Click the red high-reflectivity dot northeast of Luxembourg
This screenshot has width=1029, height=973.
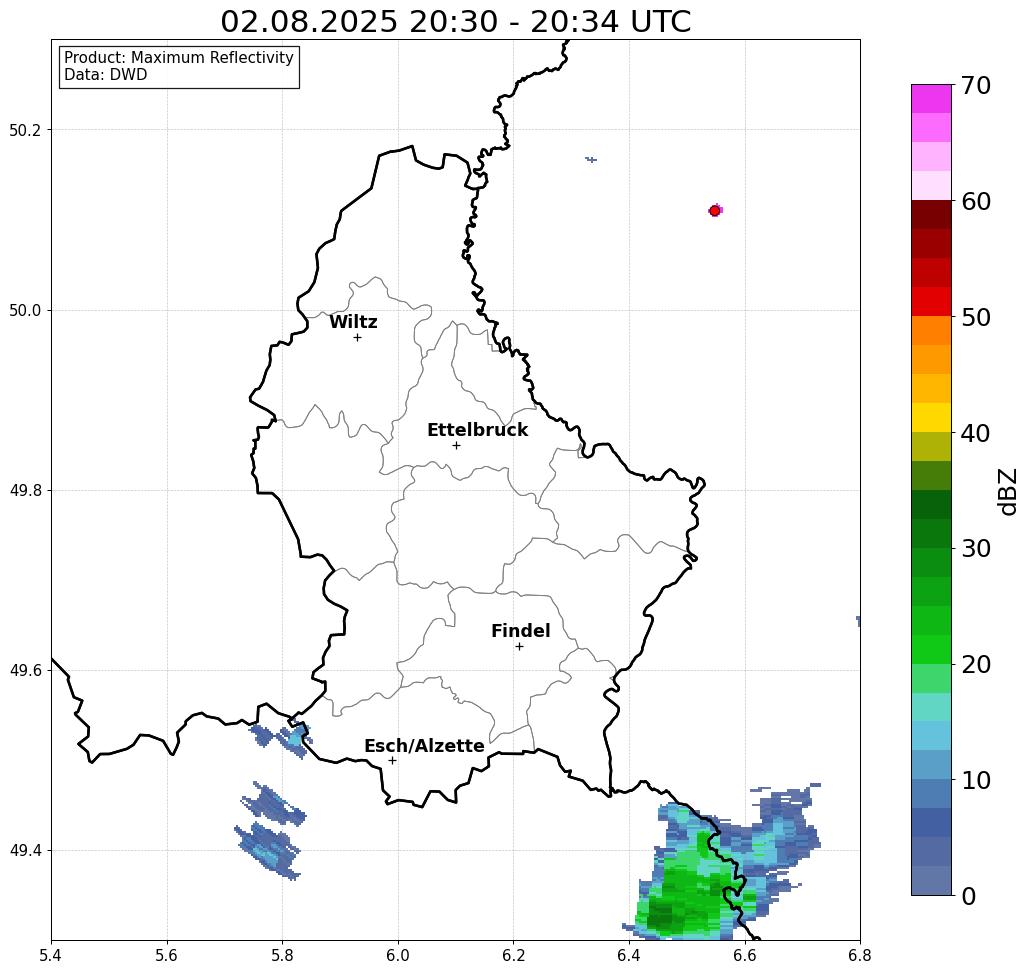point(715,211)
